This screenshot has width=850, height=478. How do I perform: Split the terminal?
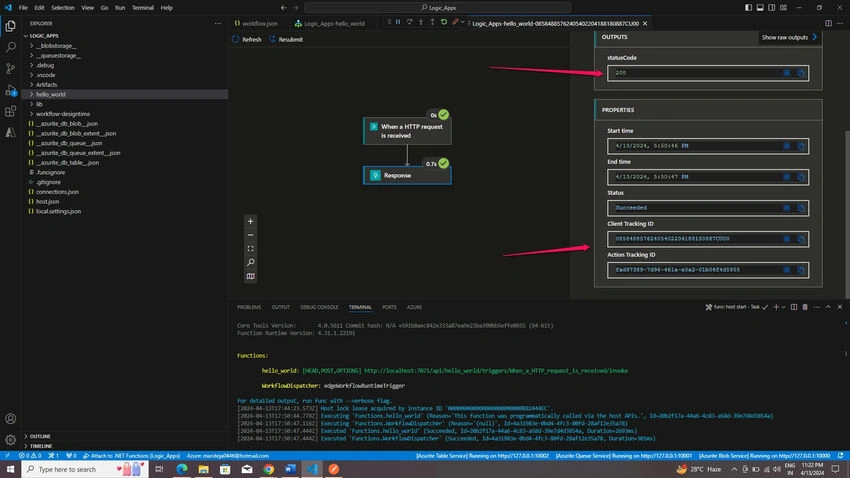coord(794,307)
